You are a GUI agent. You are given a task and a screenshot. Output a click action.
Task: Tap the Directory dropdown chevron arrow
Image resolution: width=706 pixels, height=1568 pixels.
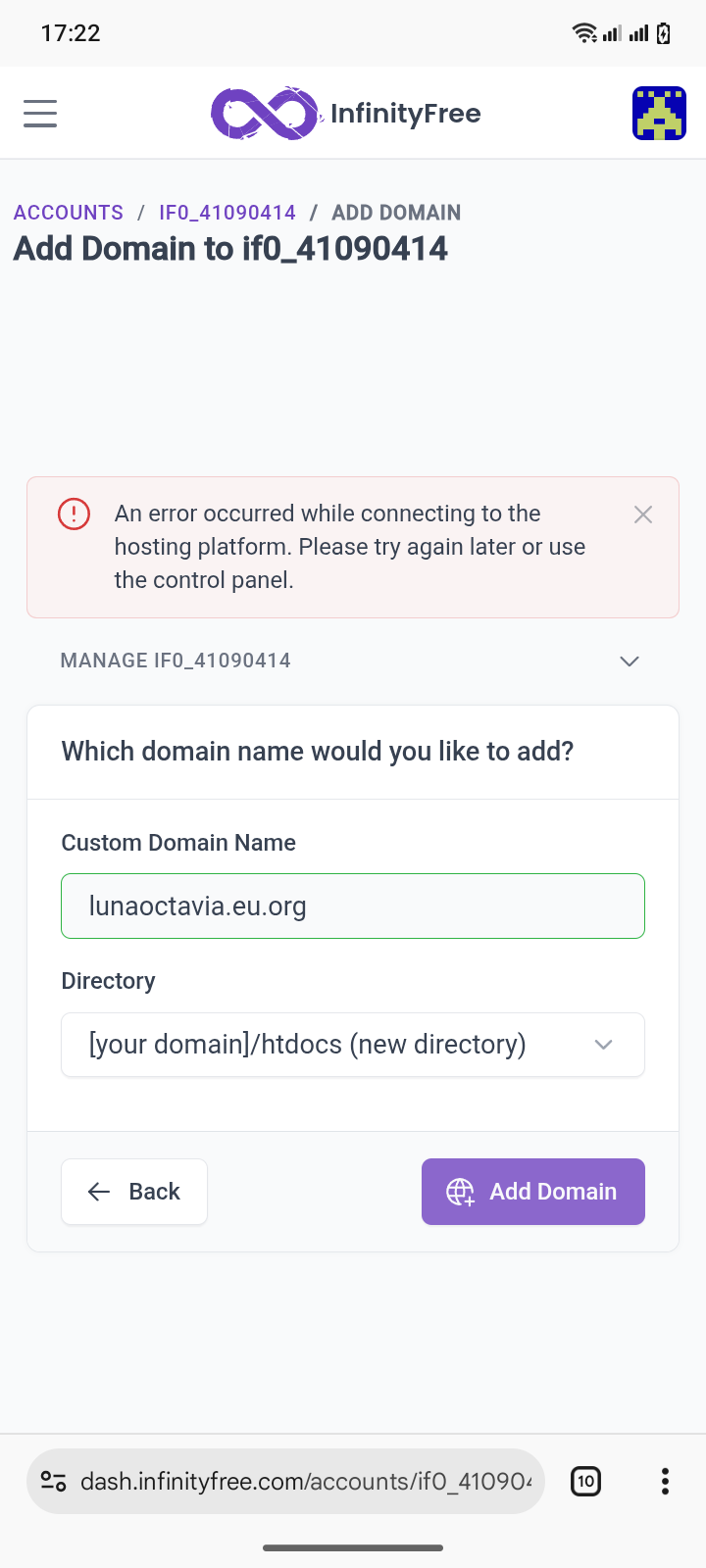(604, 1045)
